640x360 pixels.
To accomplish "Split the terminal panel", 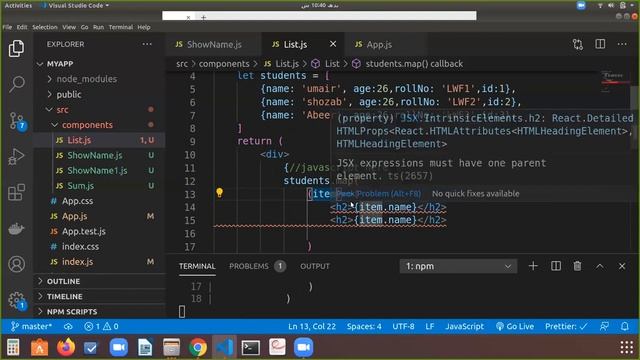I will [x=556, y=266].
